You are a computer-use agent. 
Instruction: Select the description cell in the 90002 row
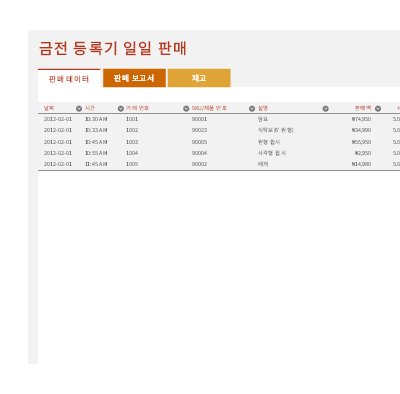coord(263,164)
